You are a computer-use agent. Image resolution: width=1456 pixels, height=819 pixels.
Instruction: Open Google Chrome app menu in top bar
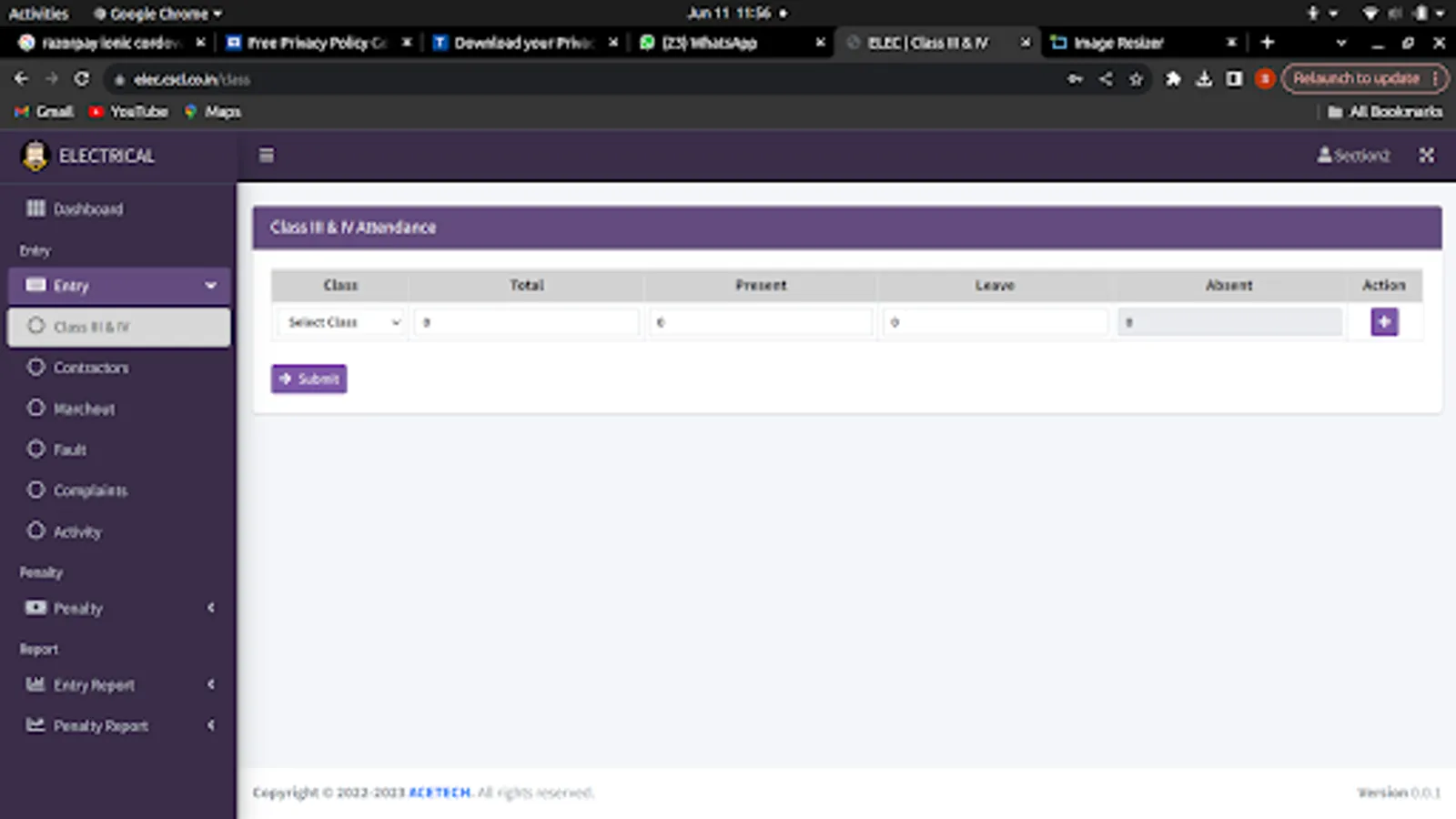(157, 14)
